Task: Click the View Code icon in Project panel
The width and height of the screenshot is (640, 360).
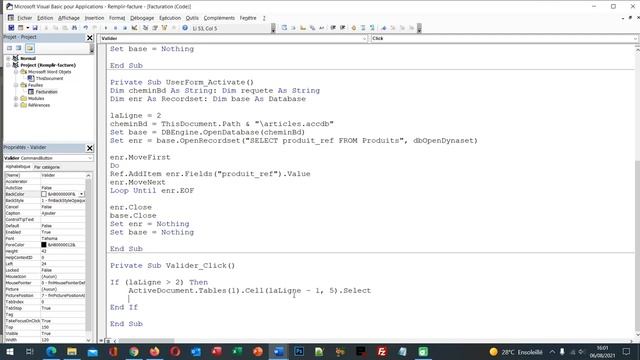Action: coord(9,48)
